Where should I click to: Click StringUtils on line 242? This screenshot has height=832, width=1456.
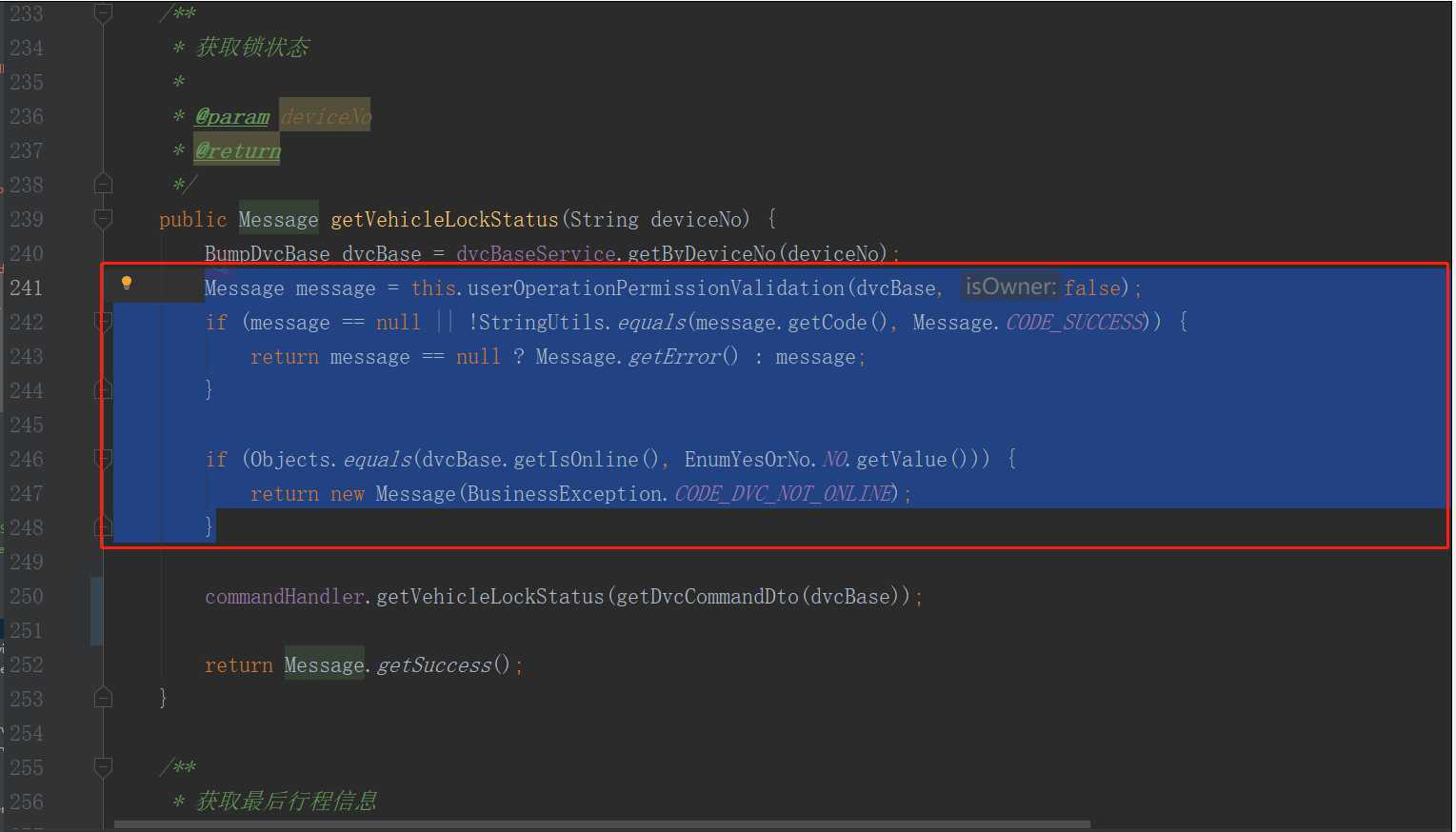(541, 323)
